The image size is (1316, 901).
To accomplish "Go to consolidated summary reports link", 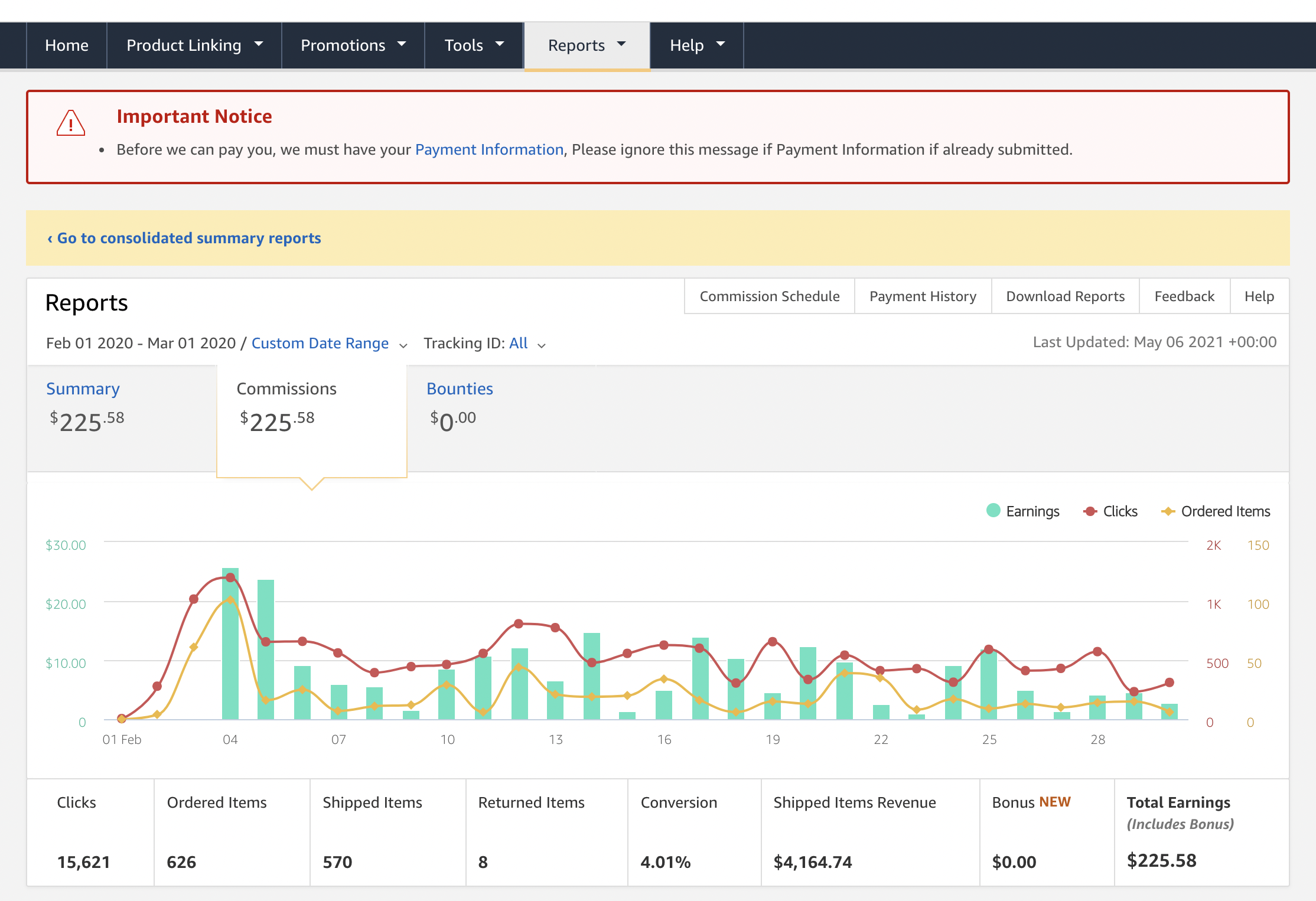I will pyautogui.click(x=184, y=238).
